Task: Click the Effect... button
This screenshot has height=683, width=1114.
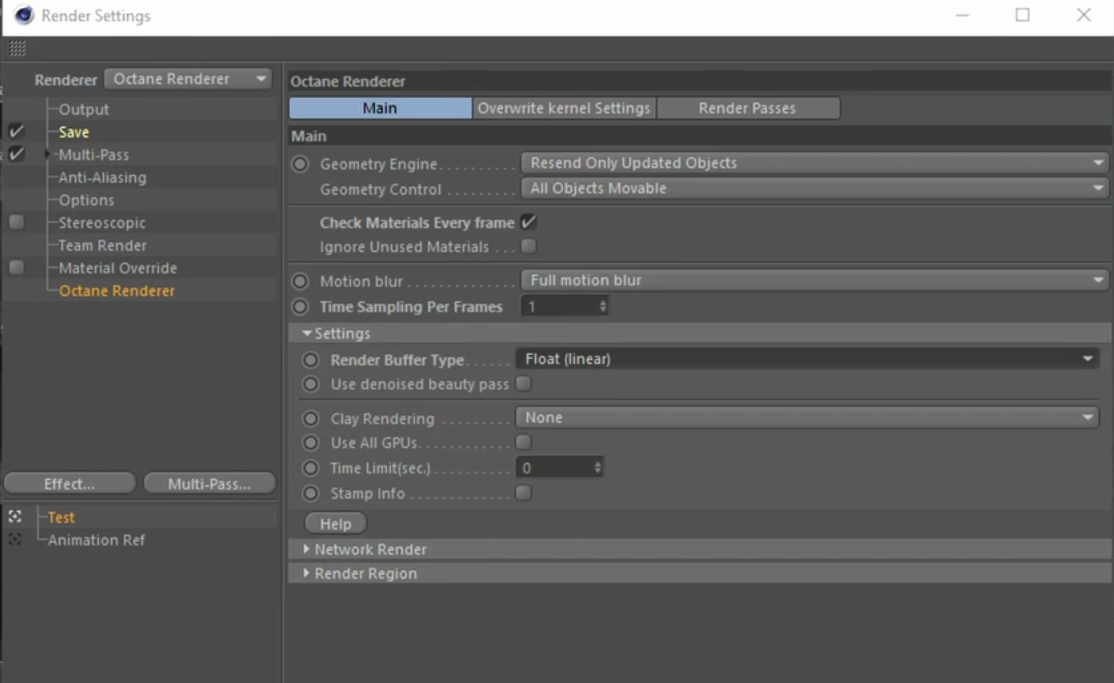Action: click(x=69, y=484)
